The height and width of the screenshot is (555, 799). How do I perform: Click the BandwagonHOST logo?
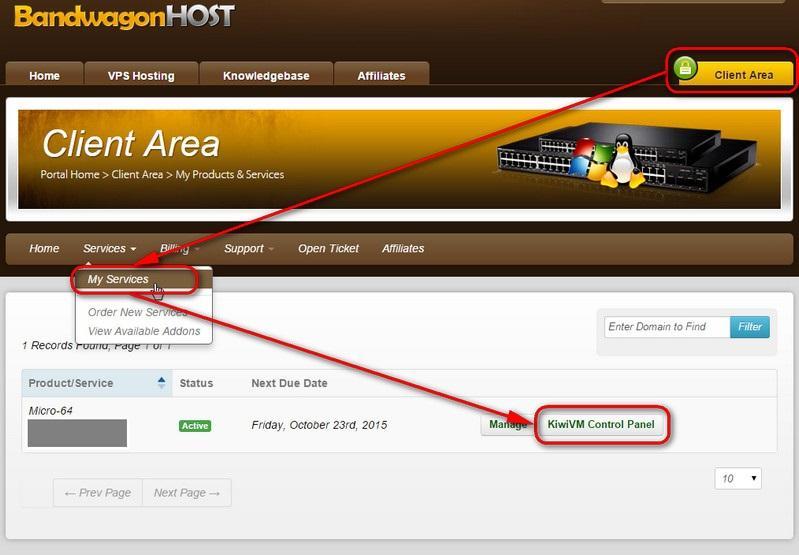click(124, 16)
